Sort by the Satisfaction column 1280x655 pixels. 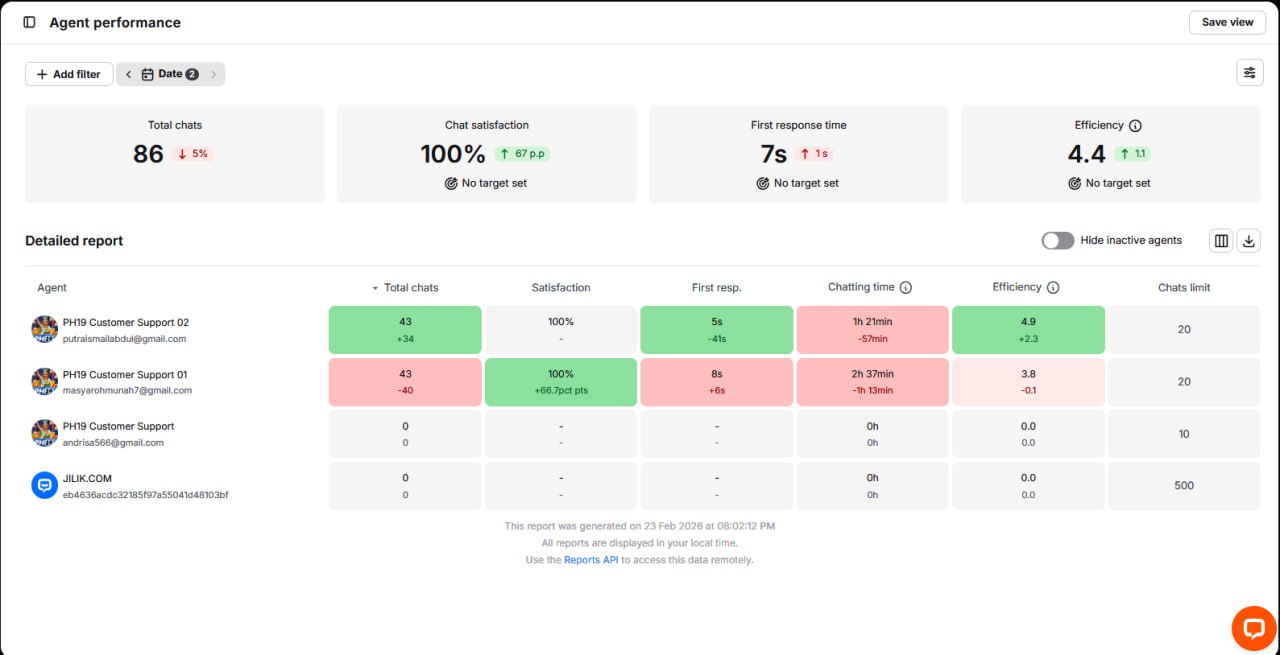561,287
